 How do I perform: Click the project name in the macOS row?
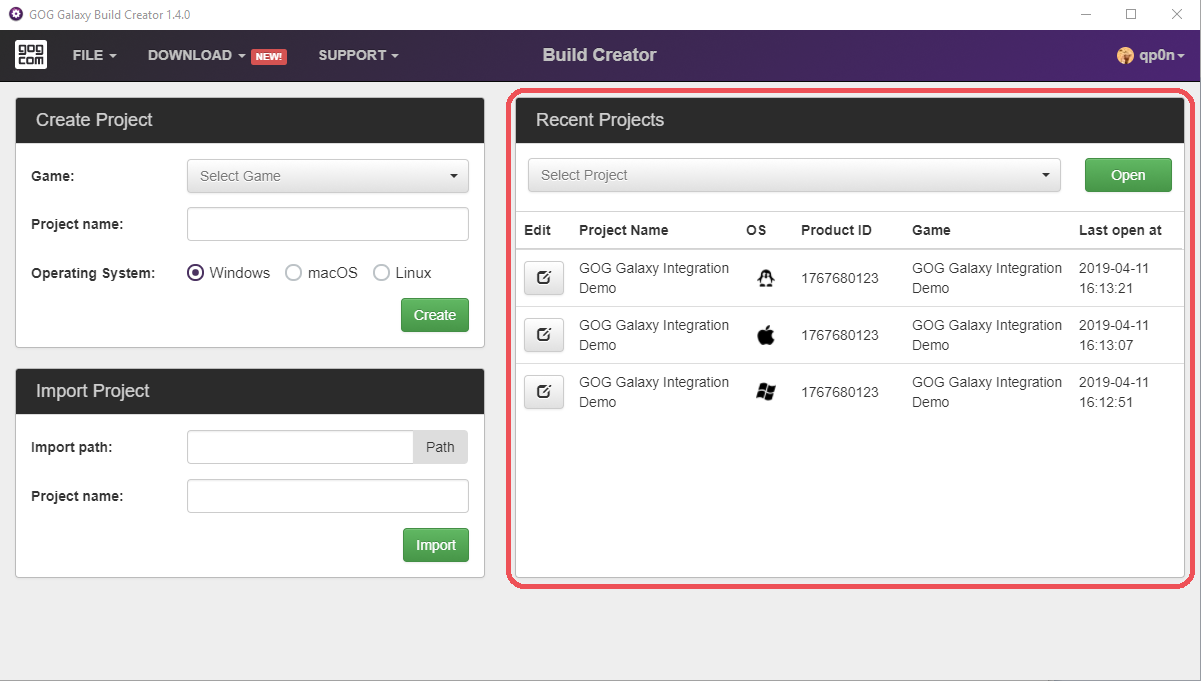click(654, 335)
